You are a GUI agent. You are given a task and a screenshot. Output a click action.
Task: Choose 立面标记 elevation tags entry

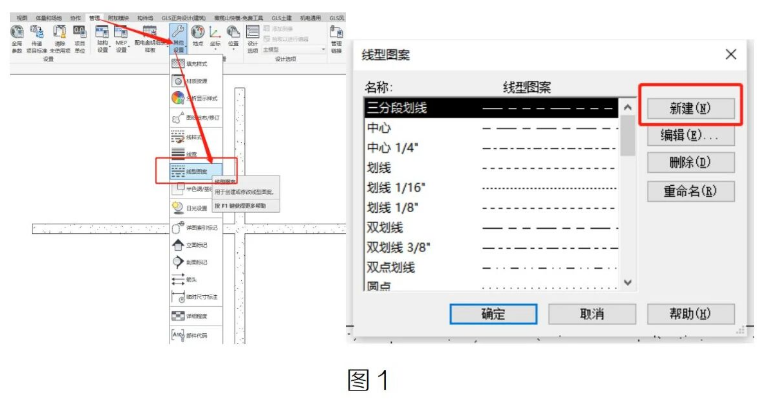[196, 245]
